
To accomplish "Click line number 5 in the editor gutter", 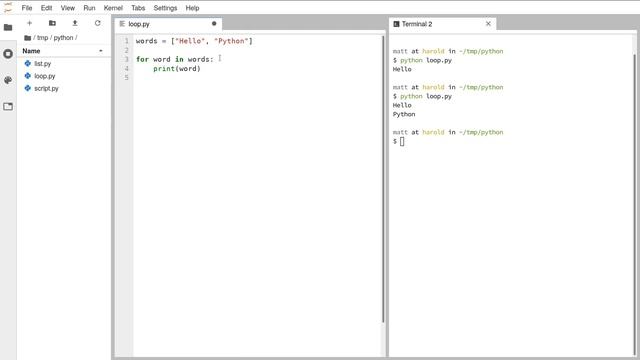I will (x=127, y=77).
